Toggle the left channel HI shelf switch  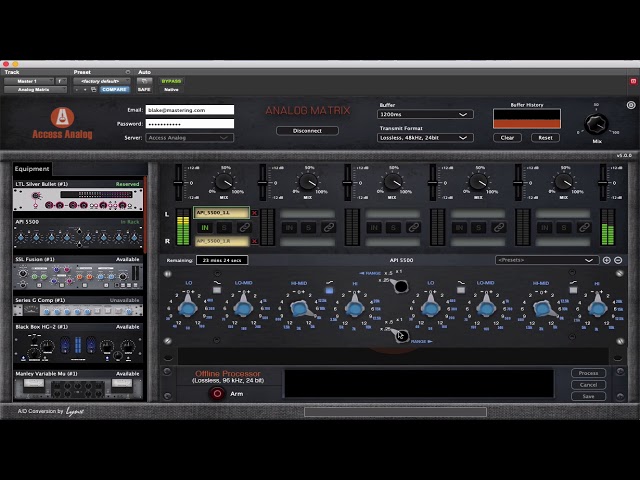pos(329,290)
